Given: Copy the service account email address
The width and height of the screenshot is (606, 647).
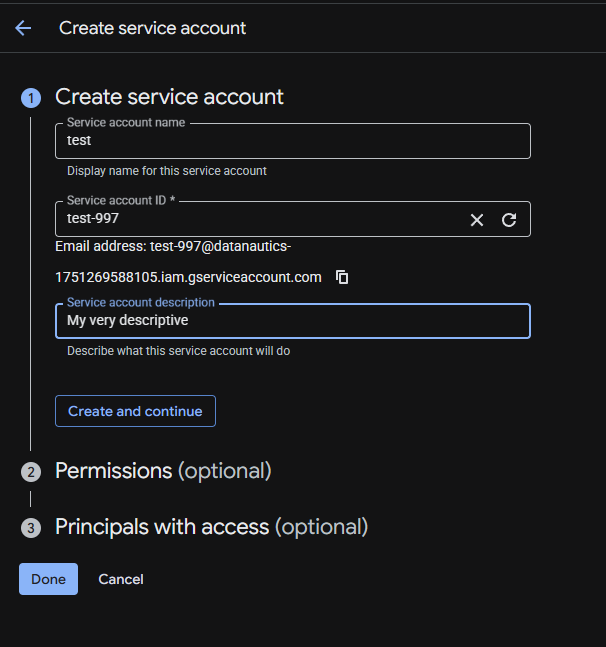Looking at the screenshot, I should [x=342, y=277].
